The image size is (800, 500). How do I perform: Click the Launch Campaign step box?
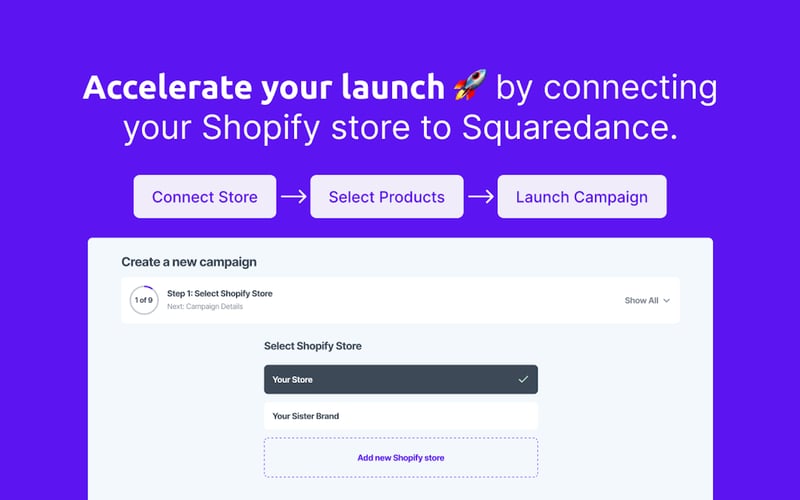pos(582,196)
